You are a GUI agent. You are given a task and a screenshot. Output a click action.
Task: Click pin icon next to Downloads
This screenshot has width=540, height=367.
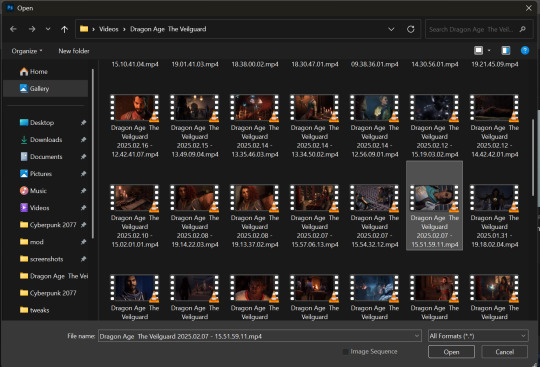tap(83, 140)
